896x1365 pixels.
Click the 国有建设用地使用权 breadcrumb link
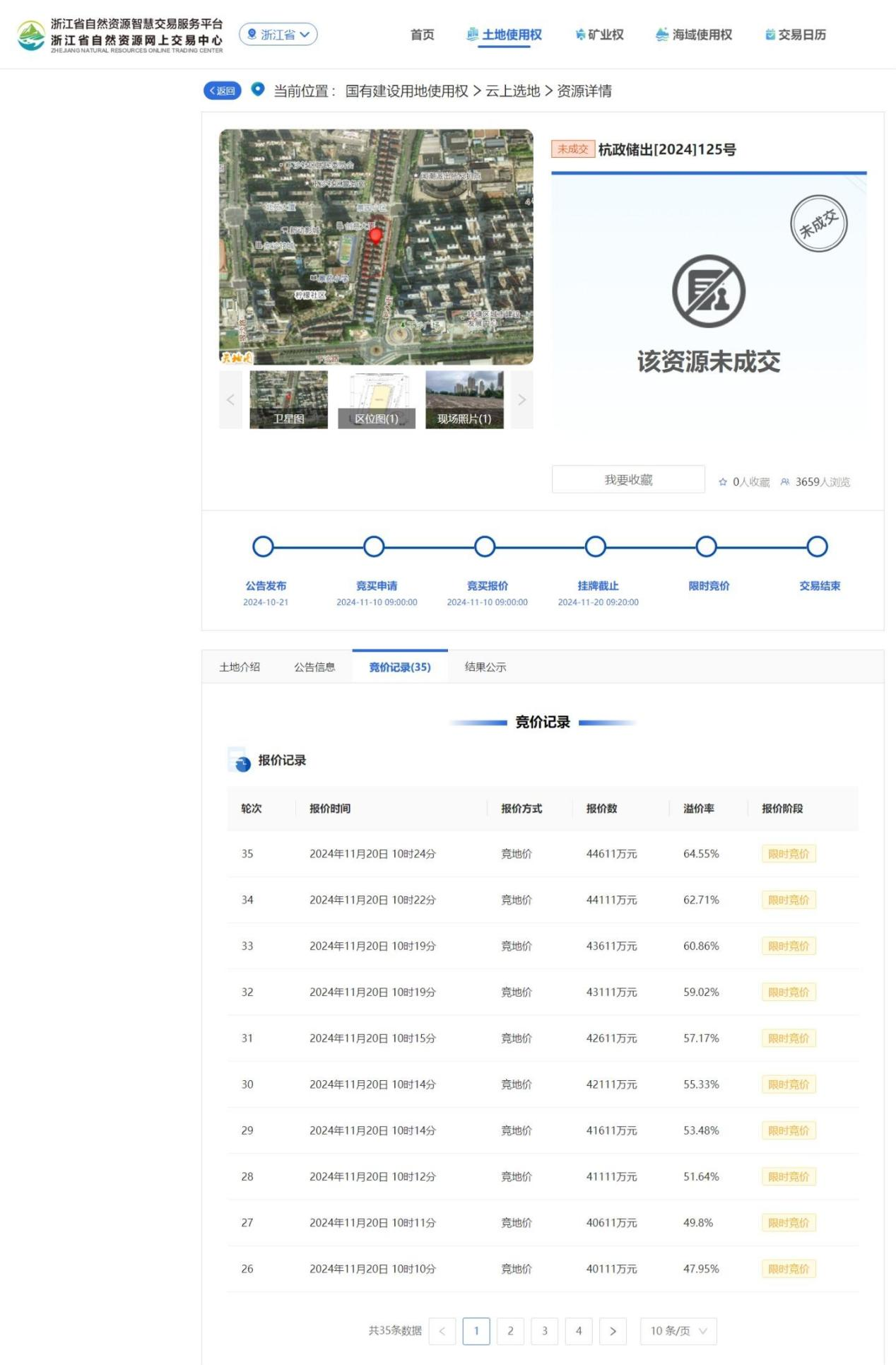pyautogui.click(x=406, y=91)
